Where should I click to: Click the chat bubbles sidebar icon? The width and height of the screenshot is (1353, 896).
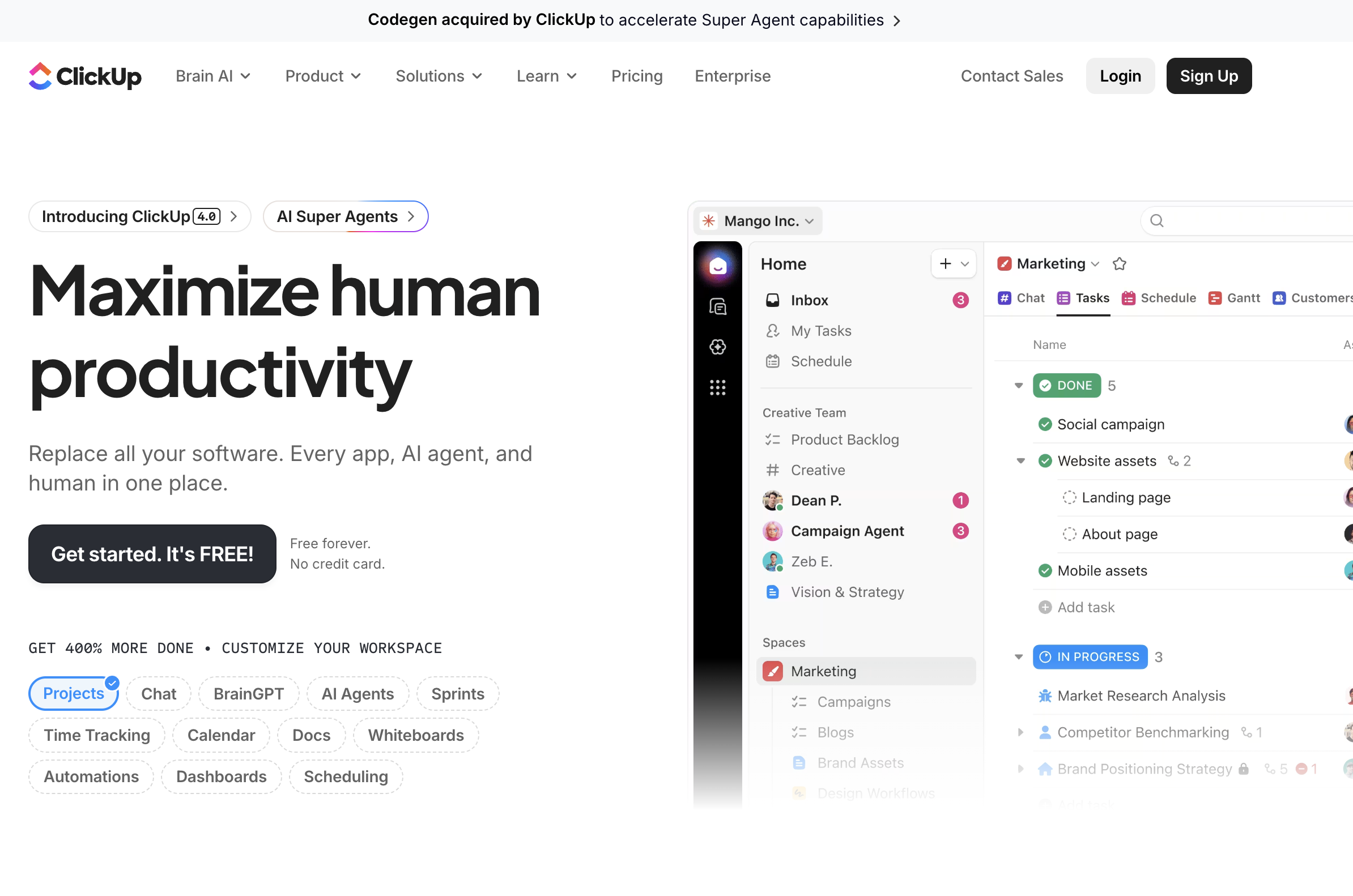[717, 307]
